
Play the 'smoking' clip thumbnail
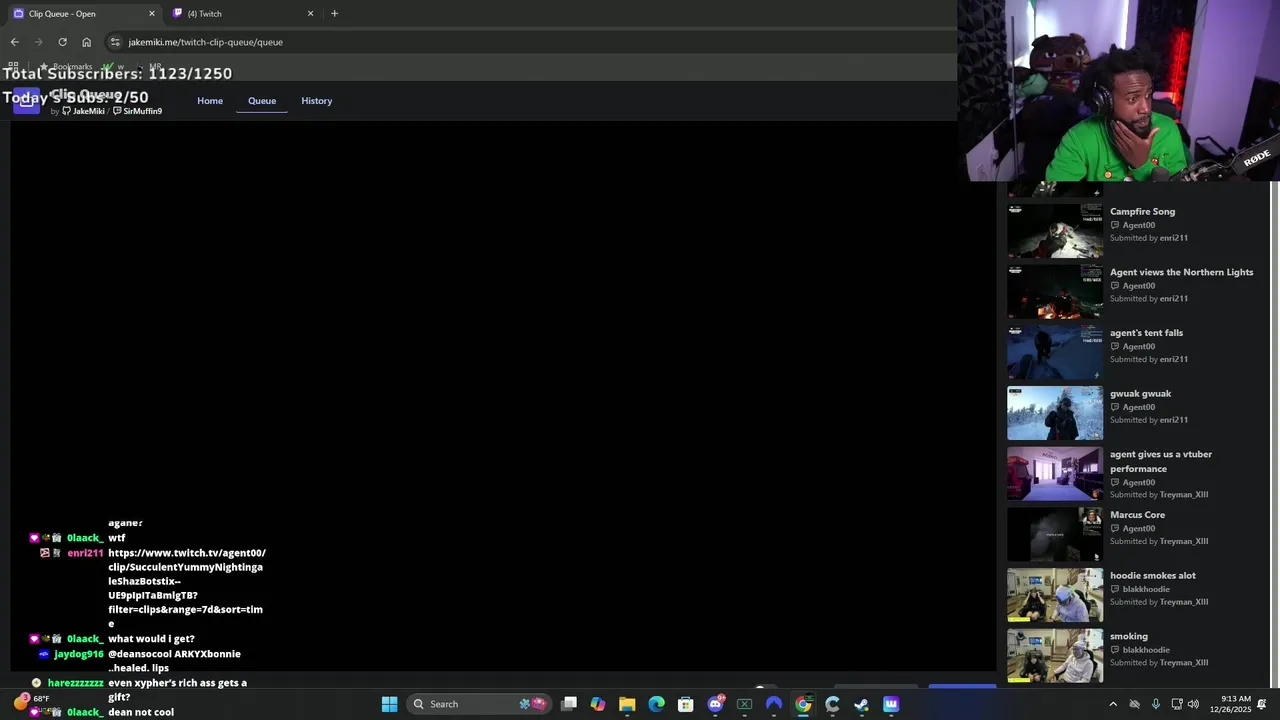pyautogui.click(x=1055, y=655)
